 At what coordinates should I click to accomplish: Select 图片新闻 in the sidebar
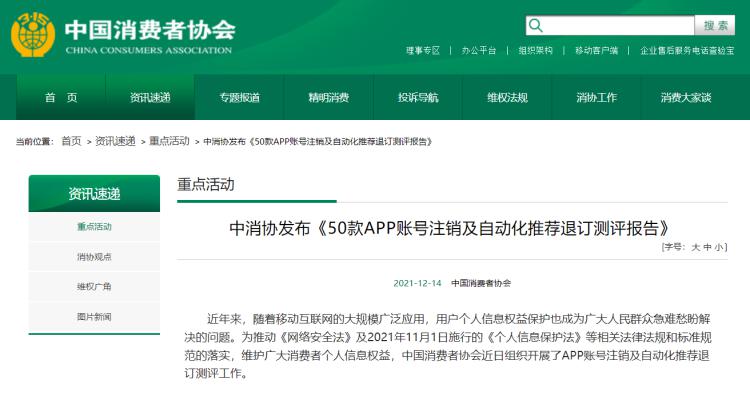tap(94, 317)
